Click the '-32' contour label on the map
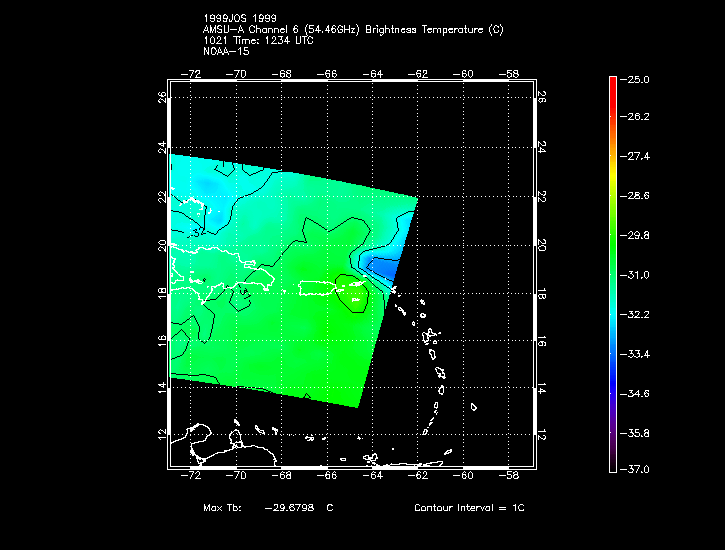This screenshot has height=550, width=725. pyautogui.click(x=198, y=232)
